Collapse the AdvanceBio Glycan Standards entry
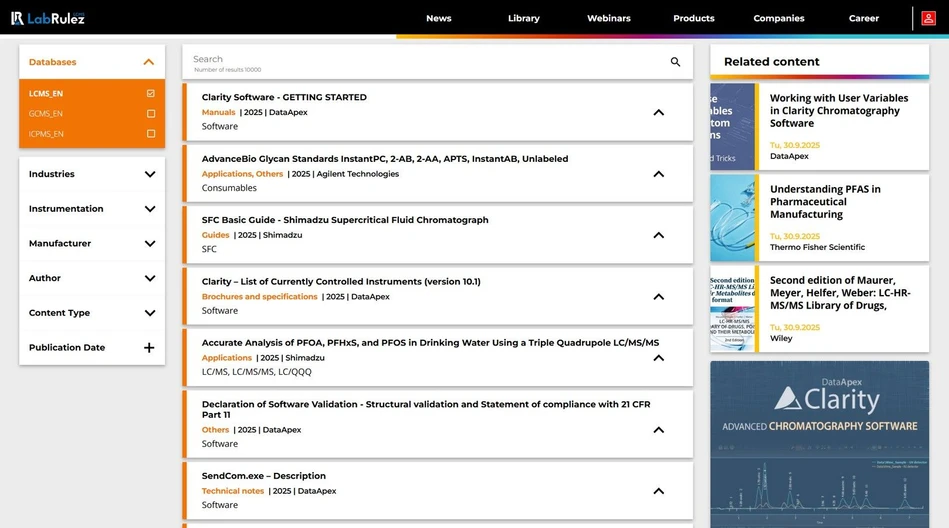 pos(658,174)
